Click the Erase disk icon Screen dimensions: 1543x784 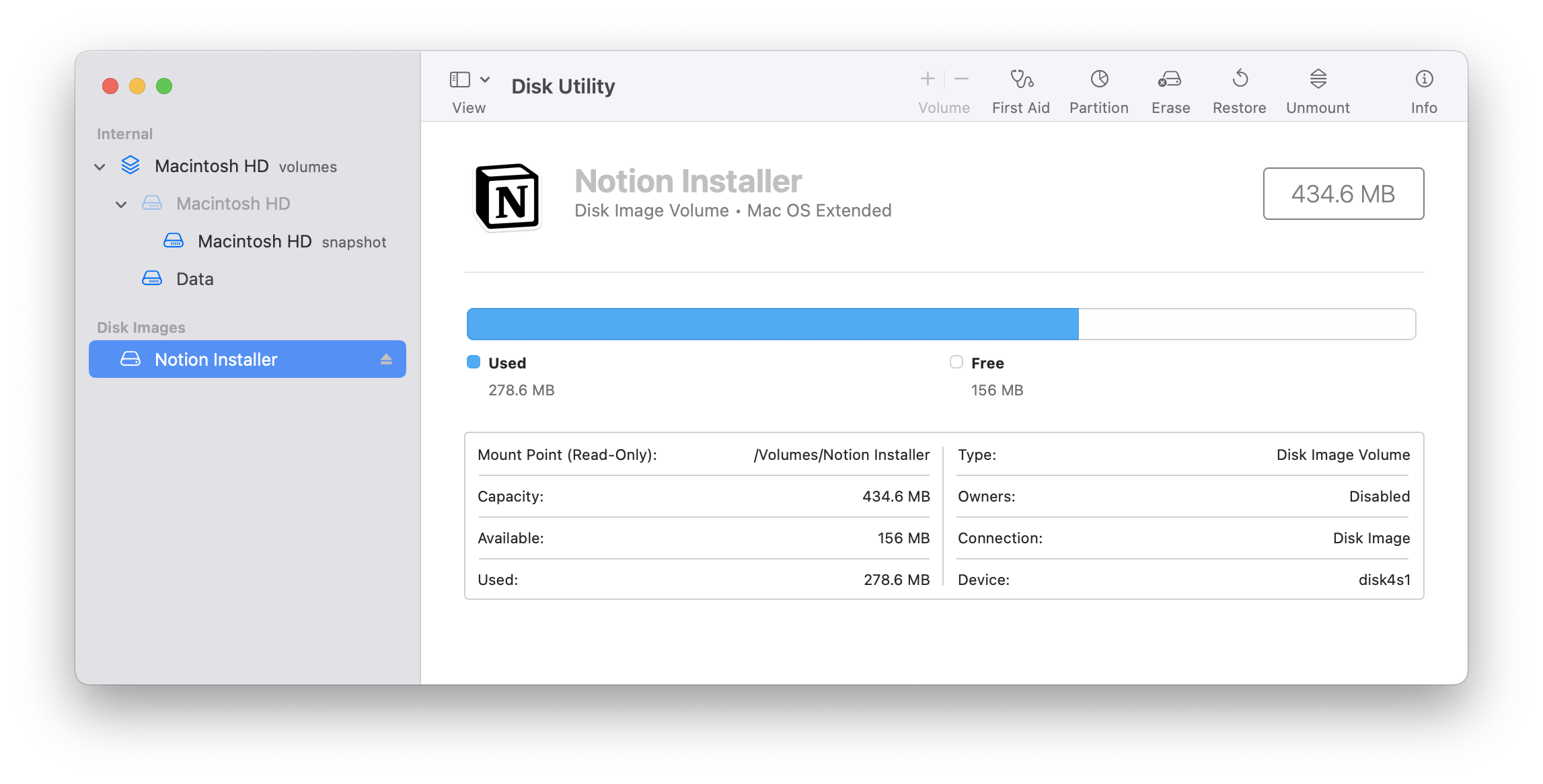click(1170, 79)
